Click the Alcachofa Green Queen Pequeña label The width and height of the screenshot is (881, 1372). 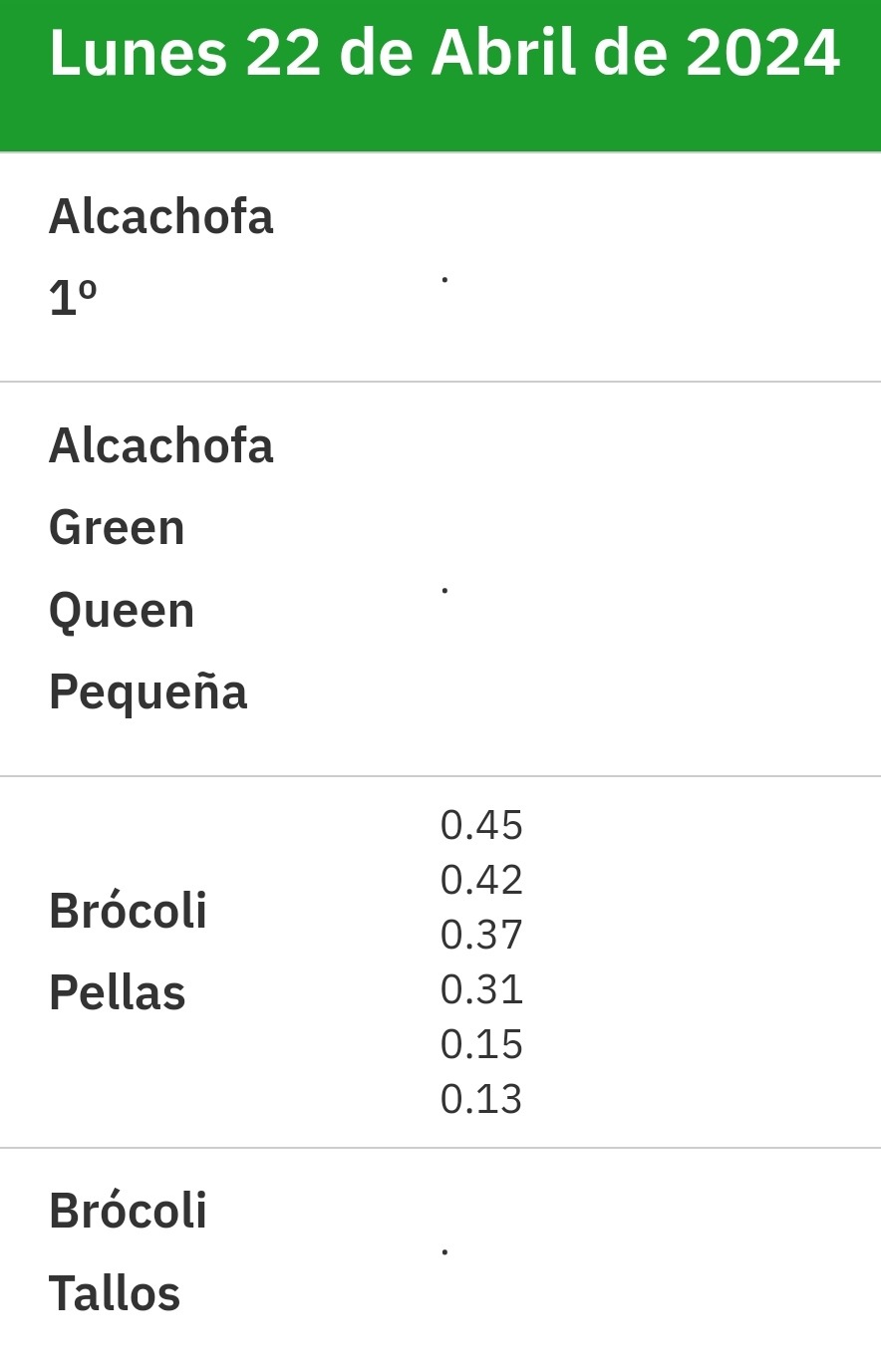[160, 568]
